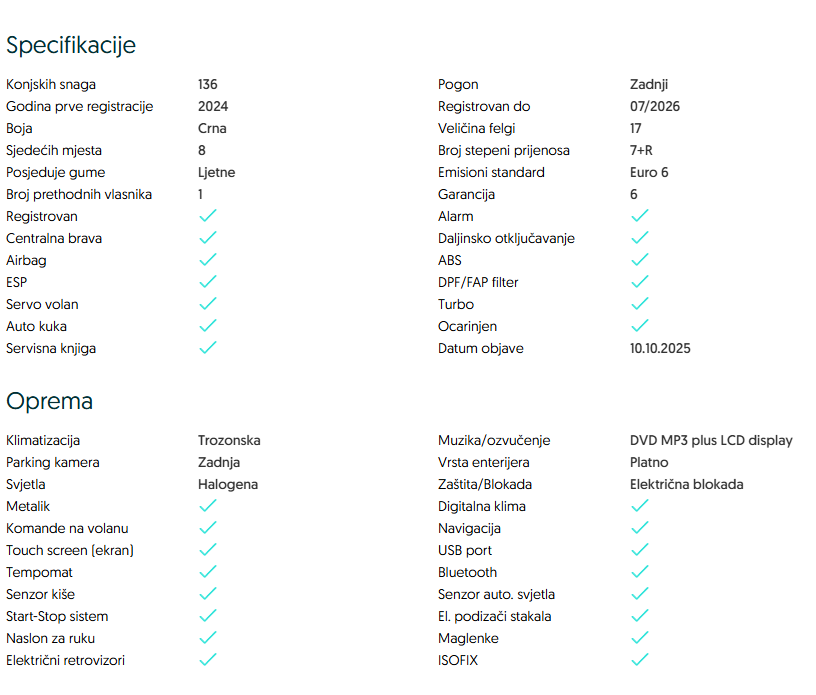Click the Zaštita/Blokada value Električna blokada
This screenshot has width=816, height=695.
(679, 484)
